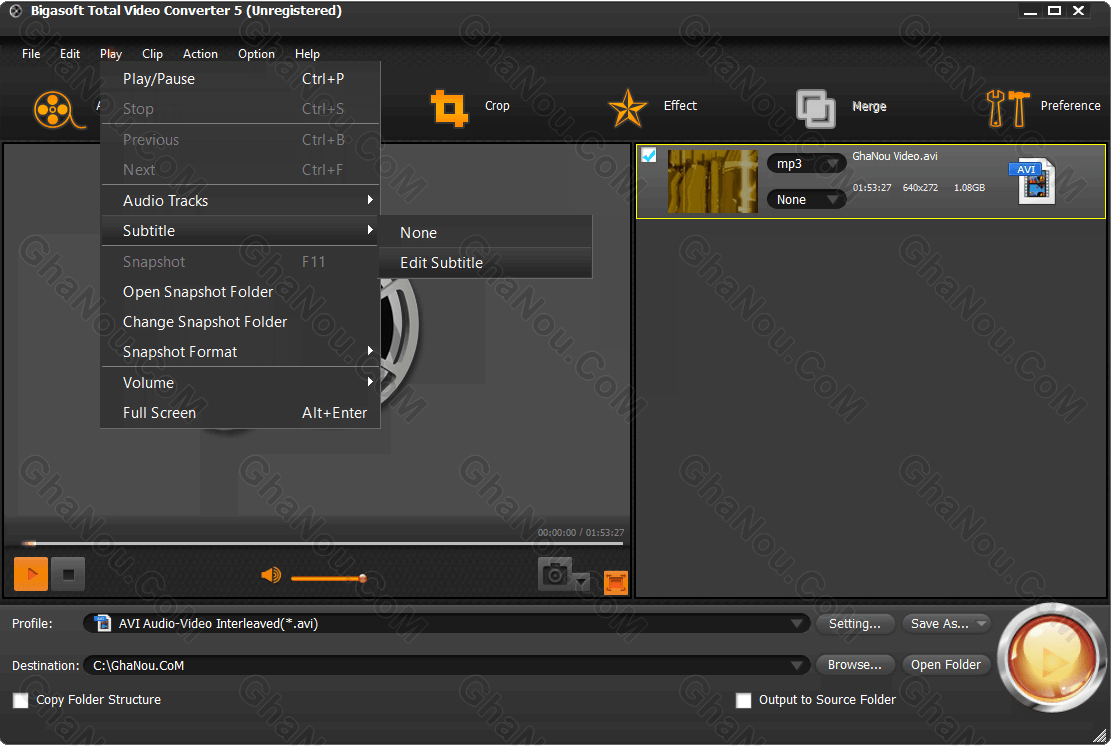Expand the Destination path dropdown arrow
The height and width of the screenshot is (746, 1112).
click(796, 665)
